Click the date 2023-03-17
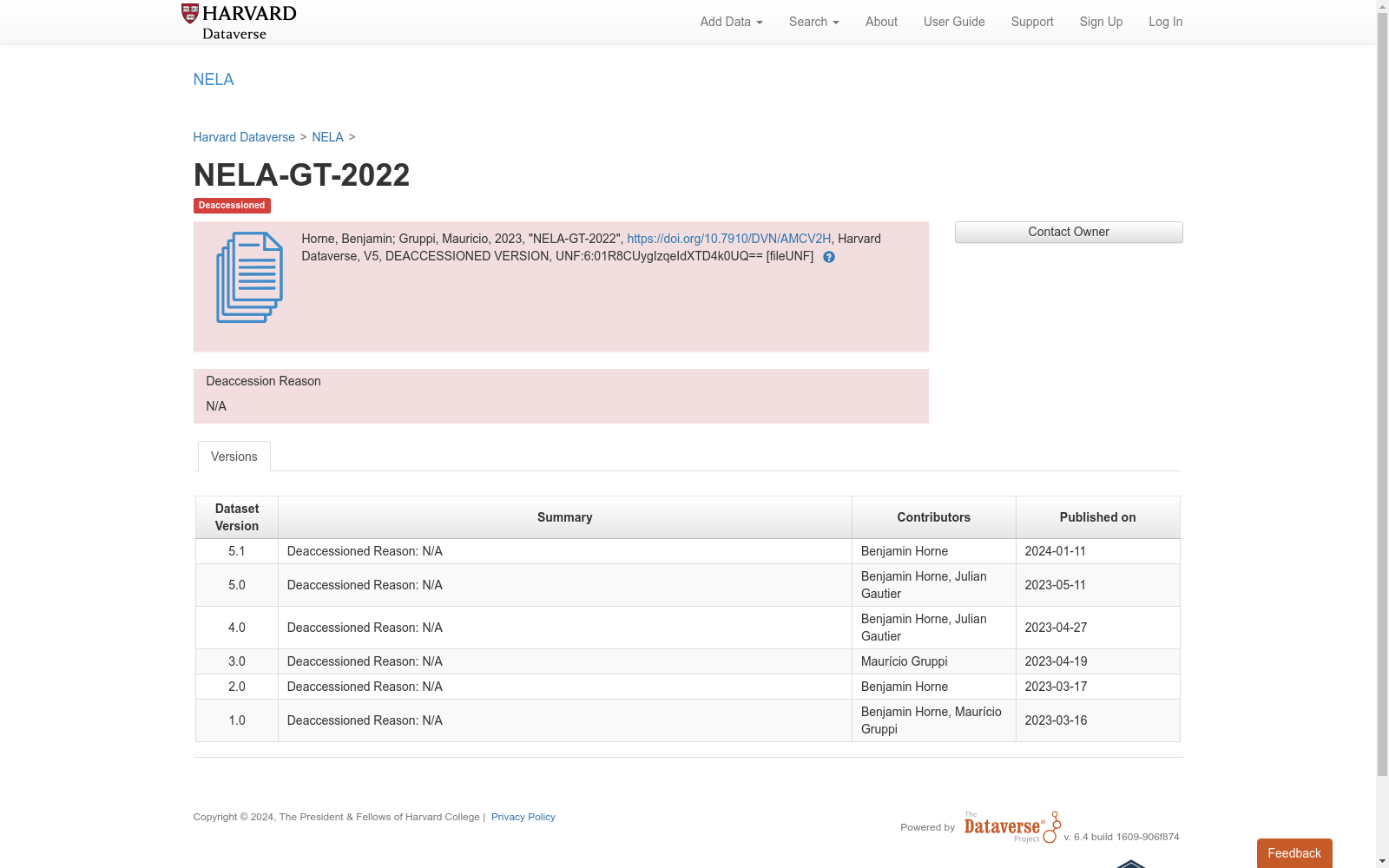Image resolution: width=1389 pixels, height=868 pixels. (x=1056, y=687)
